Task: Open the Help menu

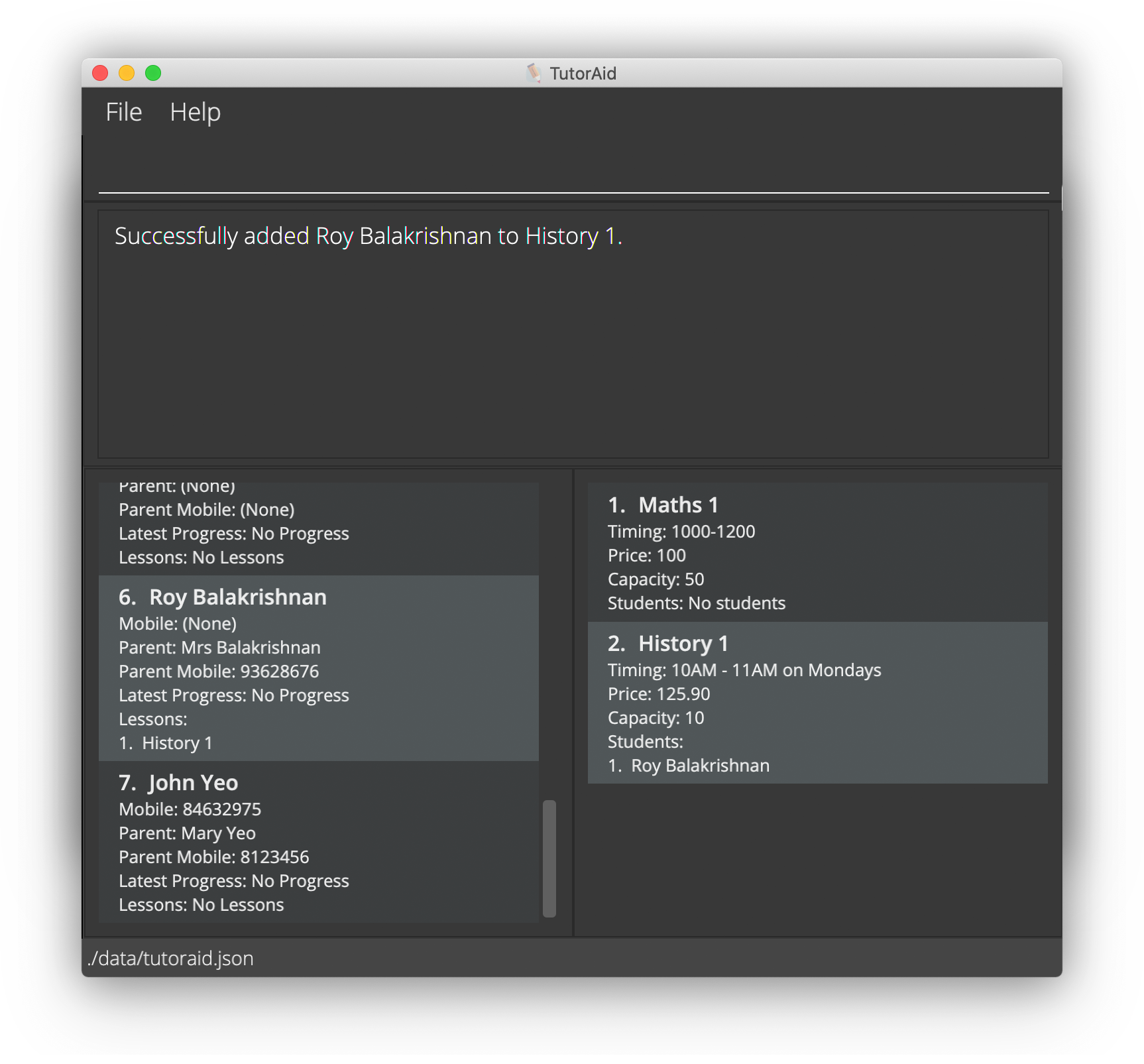Action: (195, 112)
